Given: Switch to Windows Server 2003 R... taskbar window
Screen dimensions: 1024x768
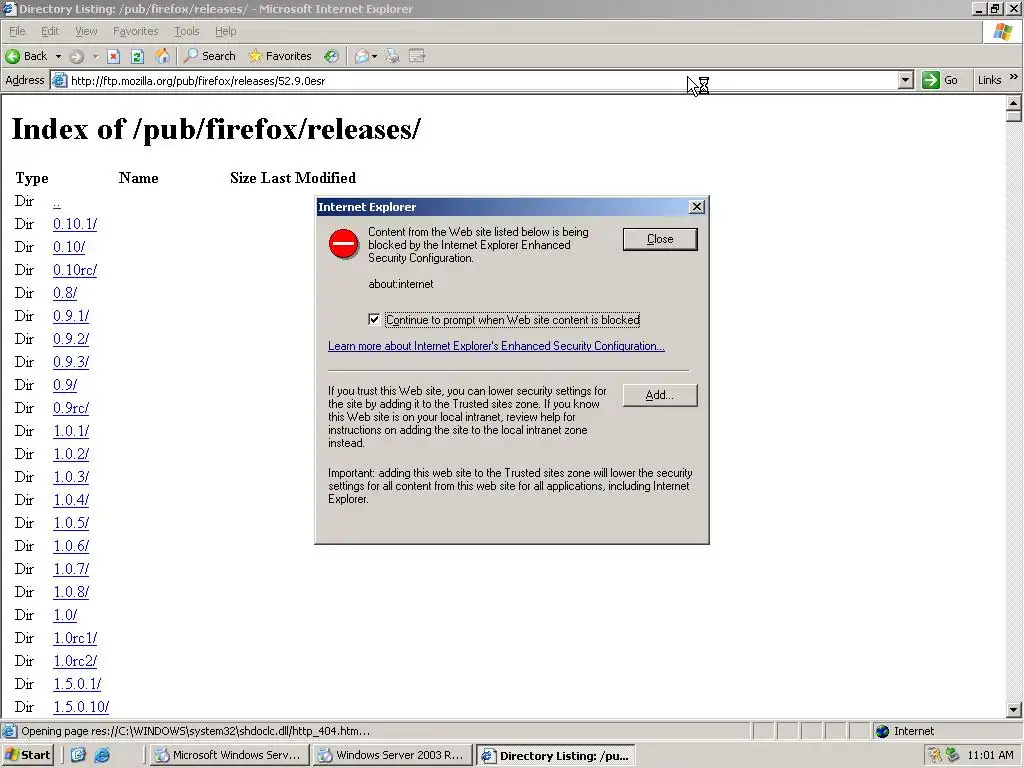Looking at the screenshot, I should tap(392, 755).
